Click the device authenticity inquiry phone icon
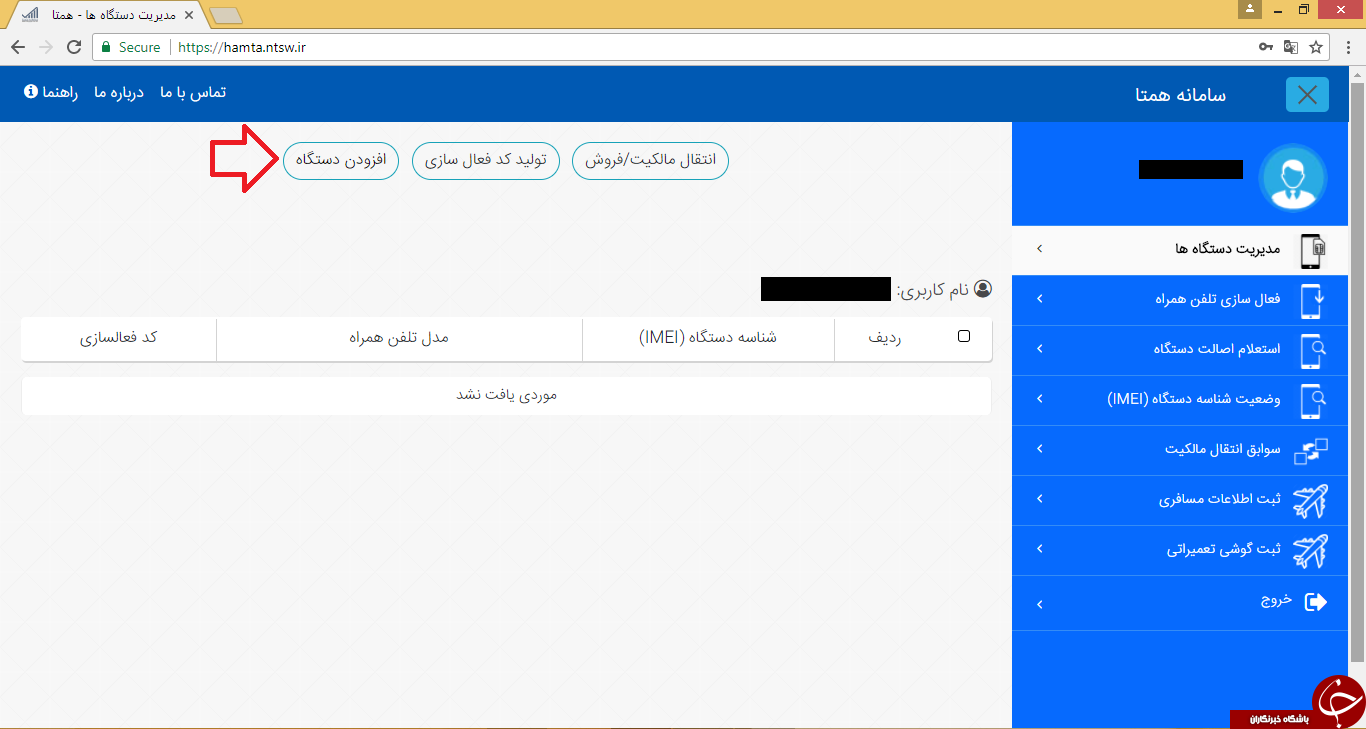The width and height of the screenshot is (1366, 729). pyautogui.click(x=1312, y=351)
